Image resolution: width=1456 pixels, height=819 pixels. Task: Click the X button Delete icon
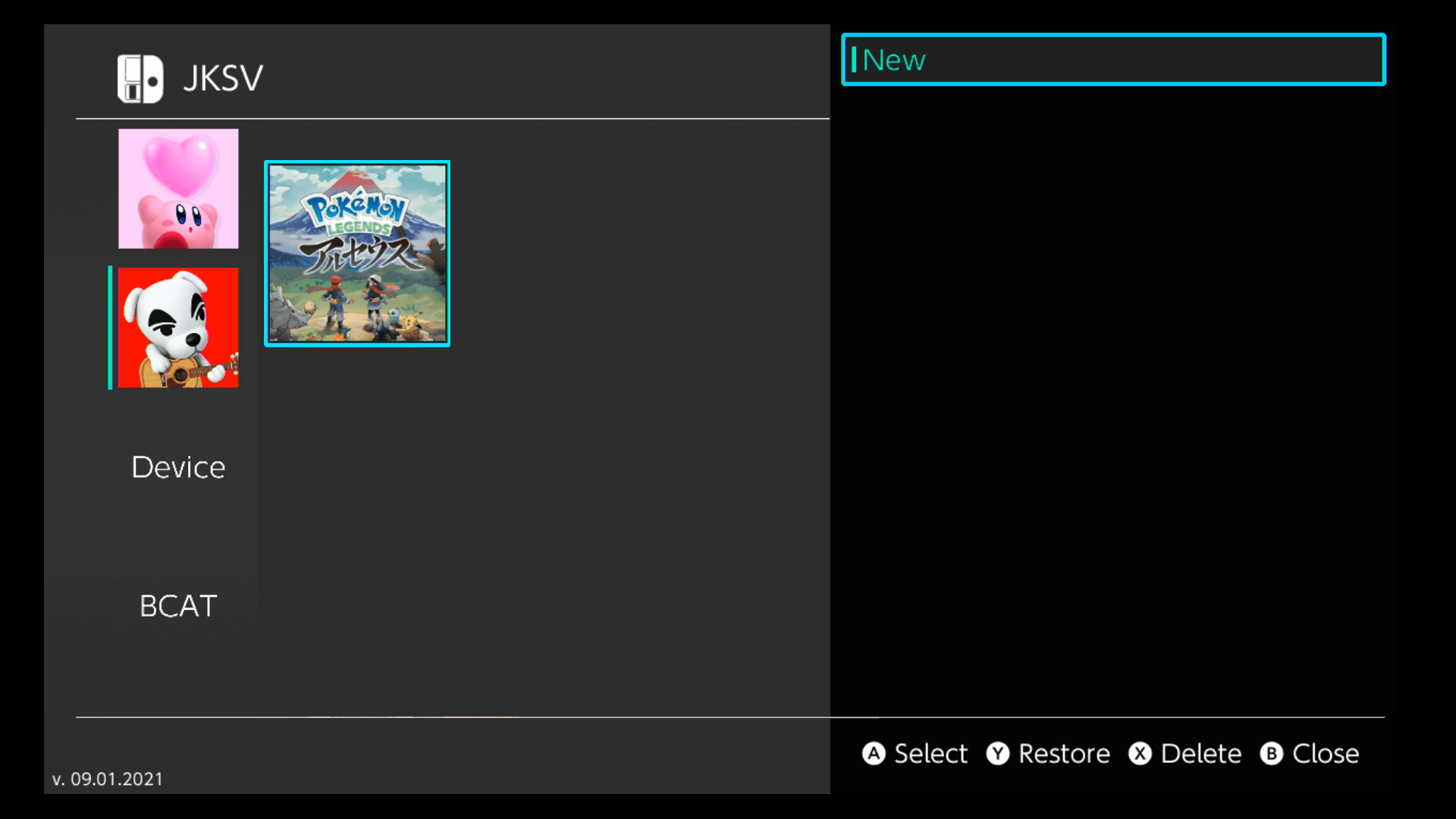pyautogui.click(x=1140, y=754)
